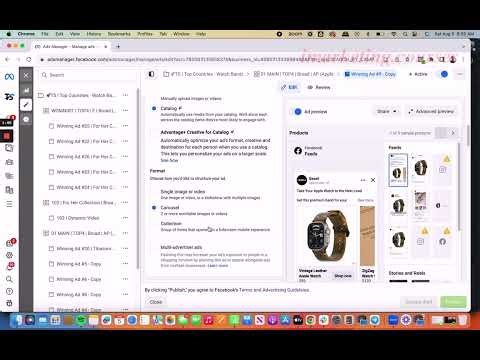Open the File menu
Image resolution: width=480 pixels, height=360 pixels.
[x=45, y=34]
